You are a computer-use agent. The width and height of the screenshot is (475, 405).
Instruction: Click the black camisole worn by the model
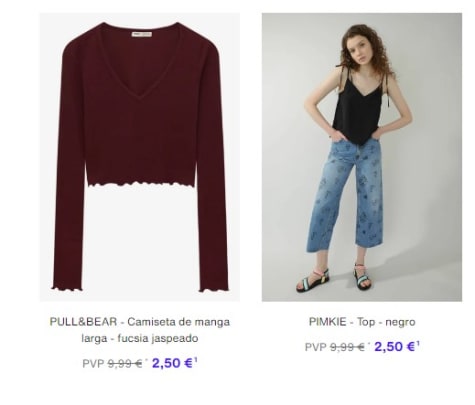[357, 108]
